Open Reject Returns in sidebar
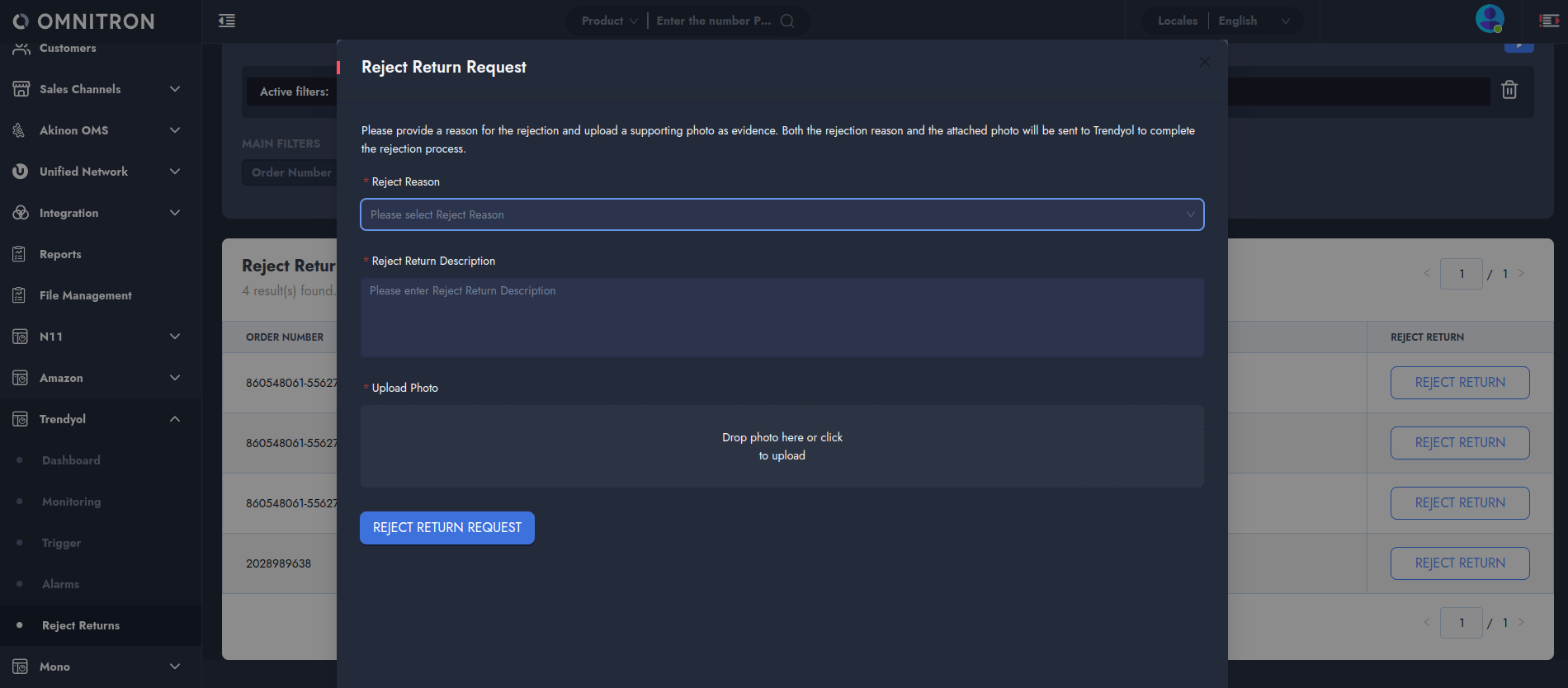1568x688 pixels. tap(81, 625)
